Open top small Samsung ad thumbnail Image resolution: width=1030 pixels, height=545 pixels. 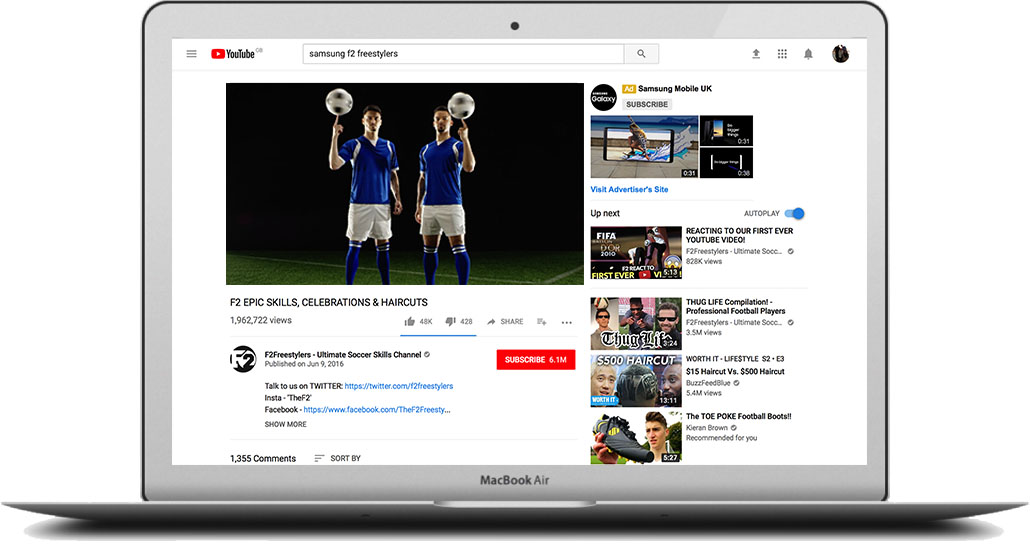[x=727, y=131]
